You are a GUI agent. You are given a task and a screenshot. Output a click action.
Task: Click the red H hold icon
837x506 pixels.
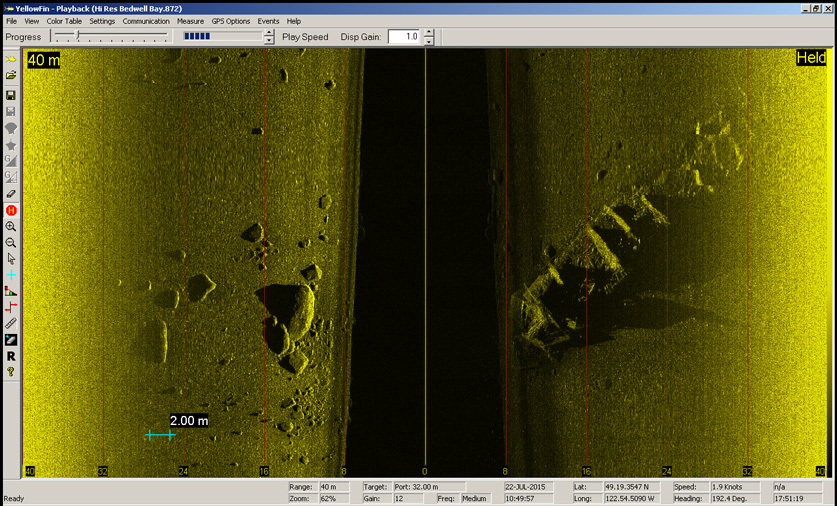click(11, 210)
